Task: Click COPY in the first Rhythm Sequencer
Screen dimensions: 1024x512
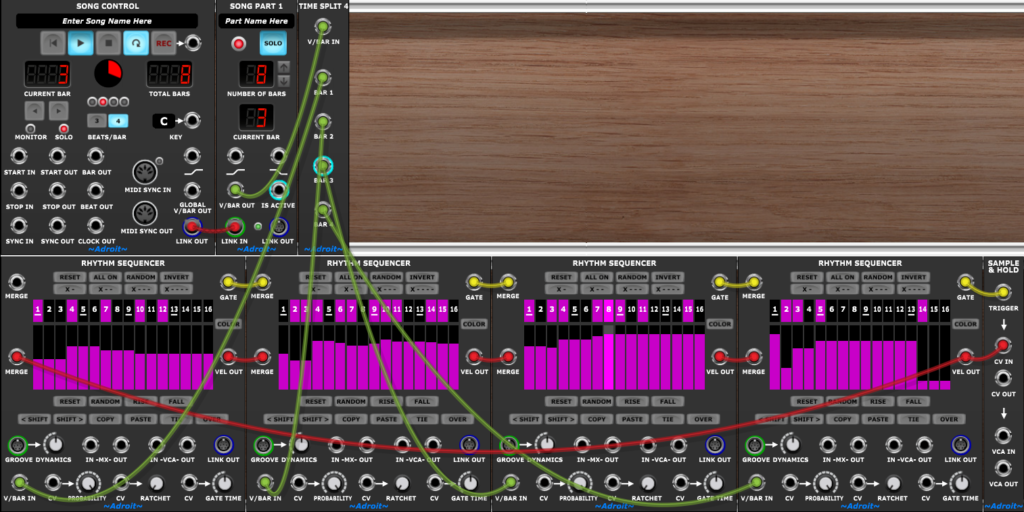Action: tap(105, 419)
